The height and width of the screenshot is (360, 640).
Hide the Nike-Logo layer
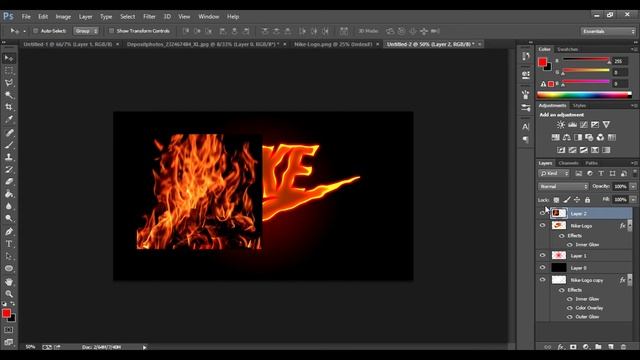coord(542,225)
